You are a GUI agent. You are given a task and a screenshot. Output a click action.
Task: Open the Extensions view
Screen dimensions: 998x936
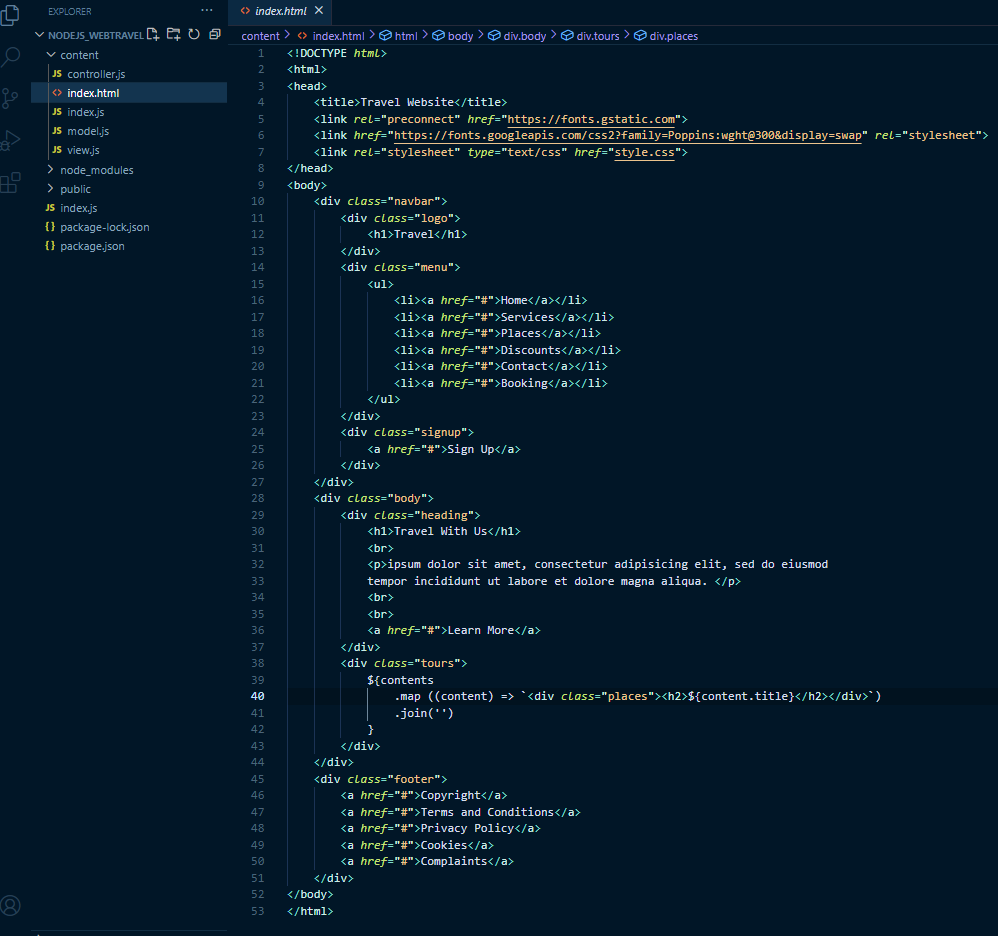(10, 183)
